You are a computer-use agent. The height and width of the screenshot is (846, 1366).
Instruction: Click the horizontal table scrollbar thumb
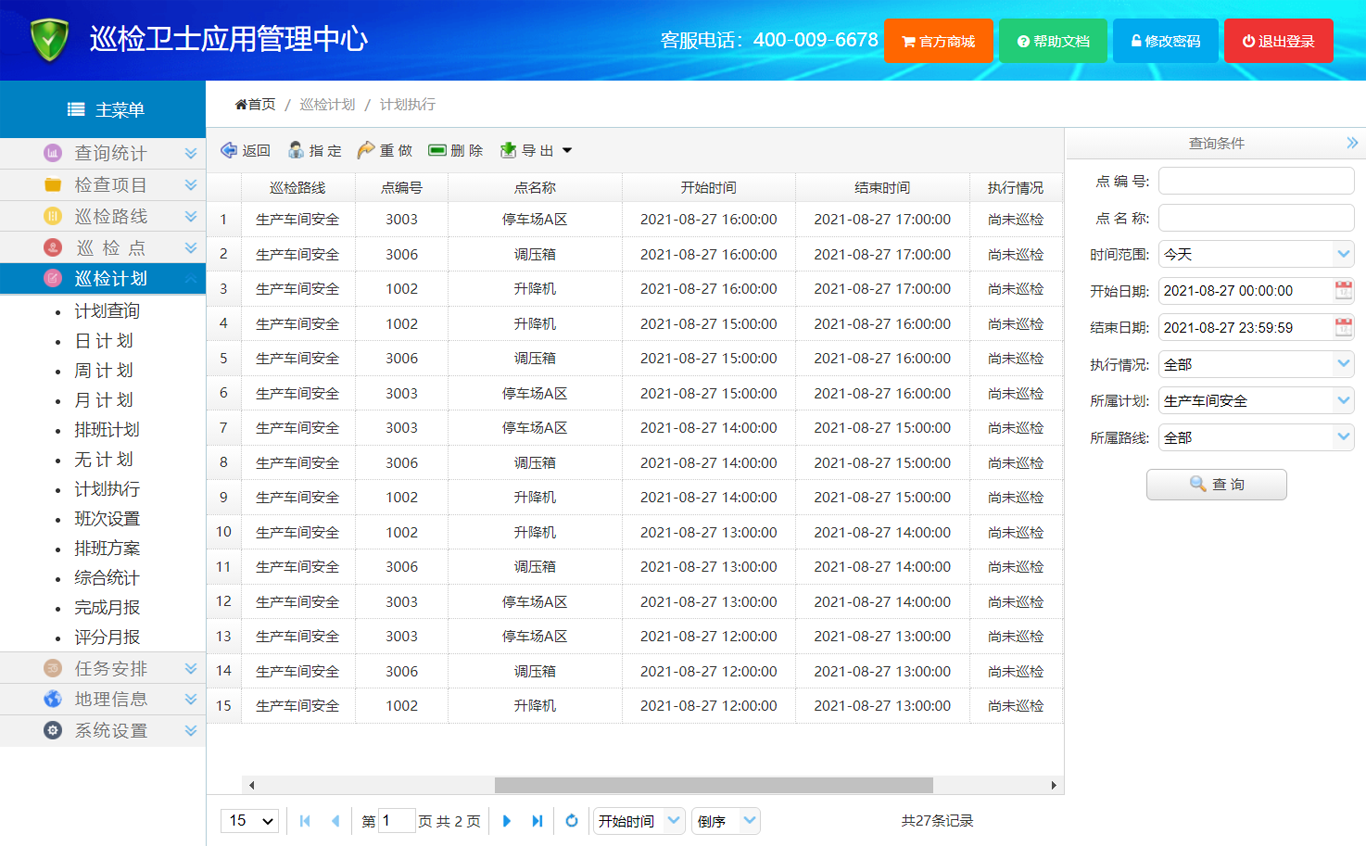713,785
